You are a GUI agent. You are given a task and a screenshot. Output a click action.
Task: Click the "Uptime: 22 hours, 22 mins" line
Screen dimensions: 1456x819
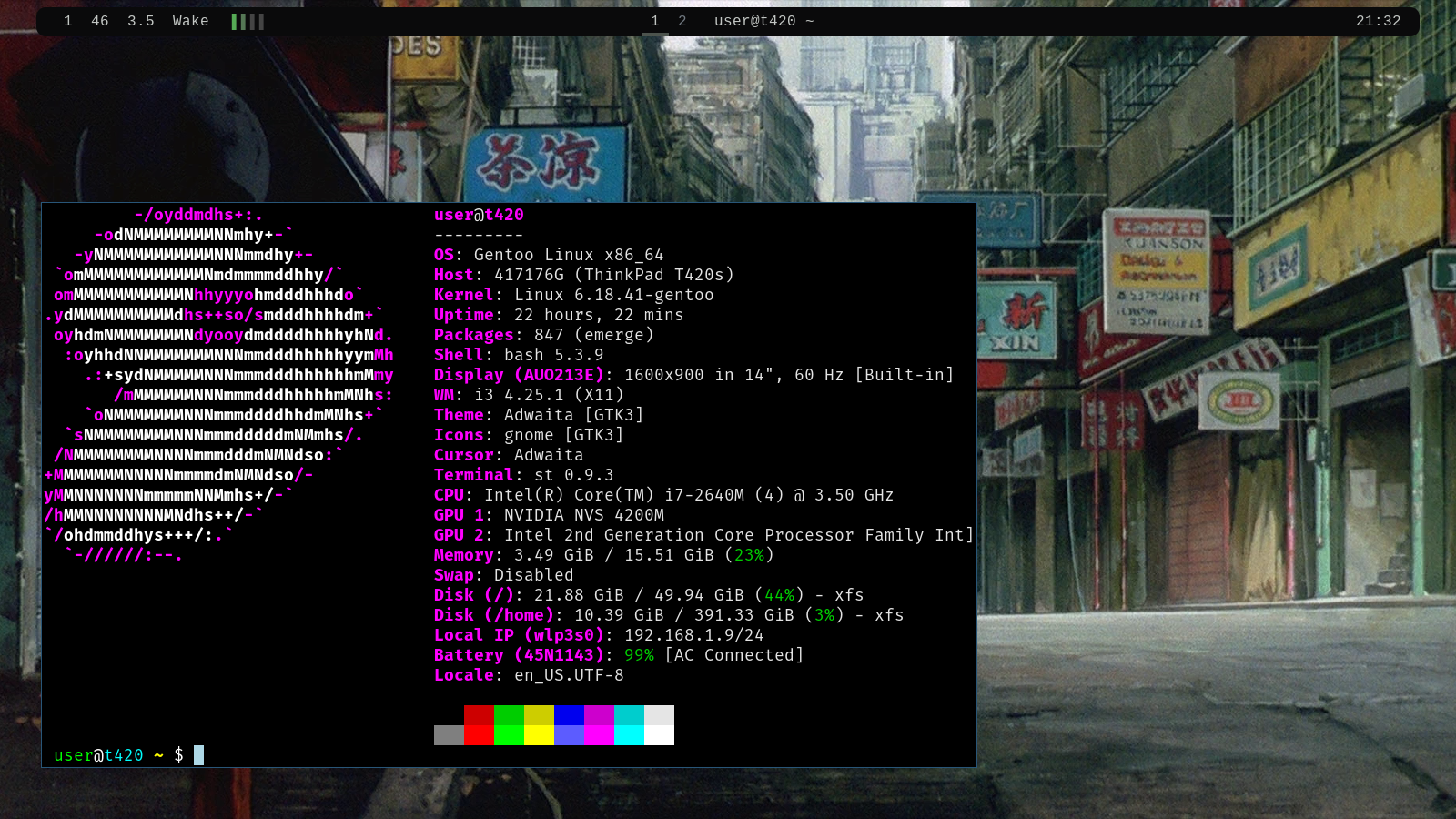click(559, 315)
